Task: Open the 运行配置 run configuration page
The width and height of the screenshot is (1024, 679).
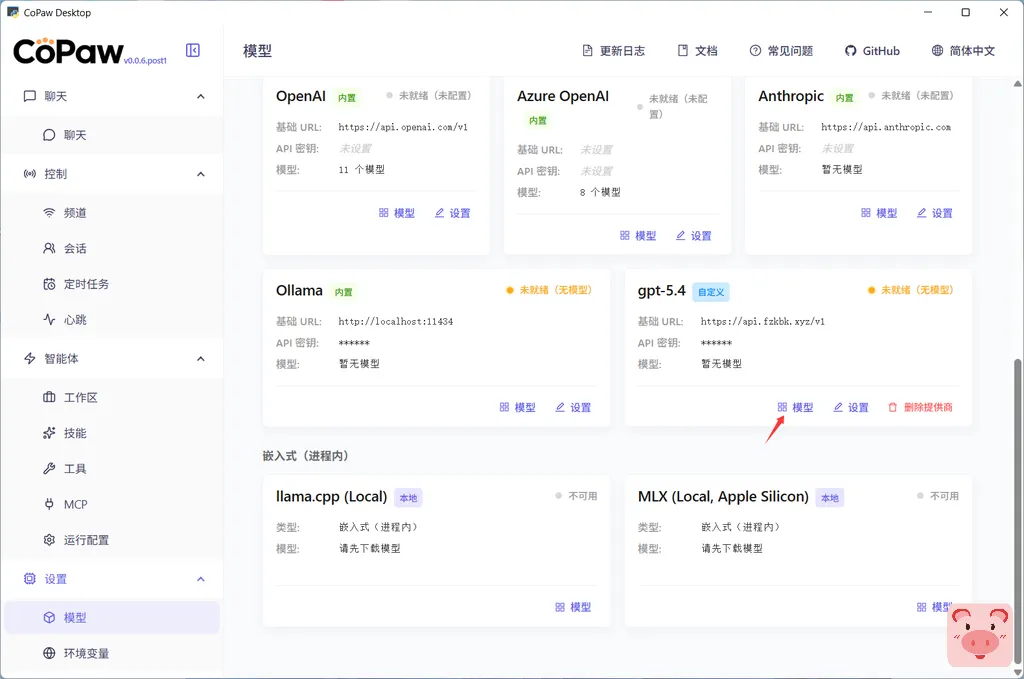Action: pyautogui.click(x=112, y=540)
